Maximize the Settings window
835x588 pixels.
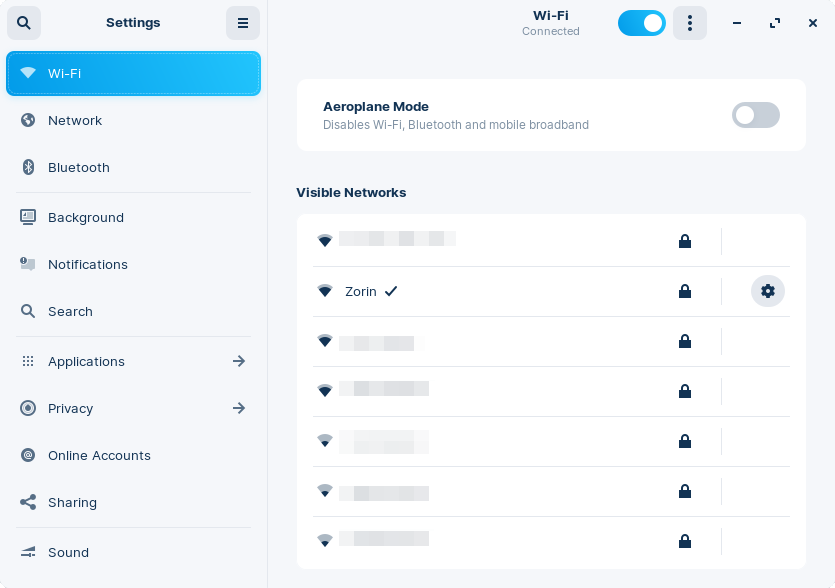(775, 23)
